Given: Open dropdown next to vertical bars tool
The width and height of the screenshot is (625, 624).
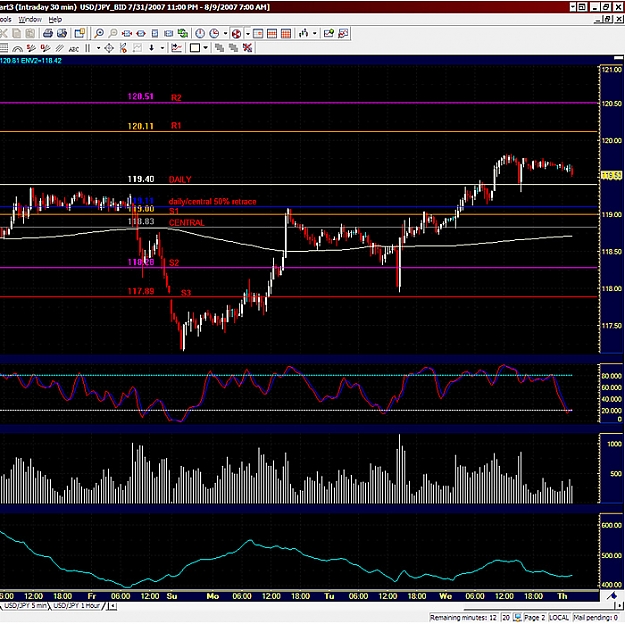Looking at the screenshot, I should click(x=98, y=48).
